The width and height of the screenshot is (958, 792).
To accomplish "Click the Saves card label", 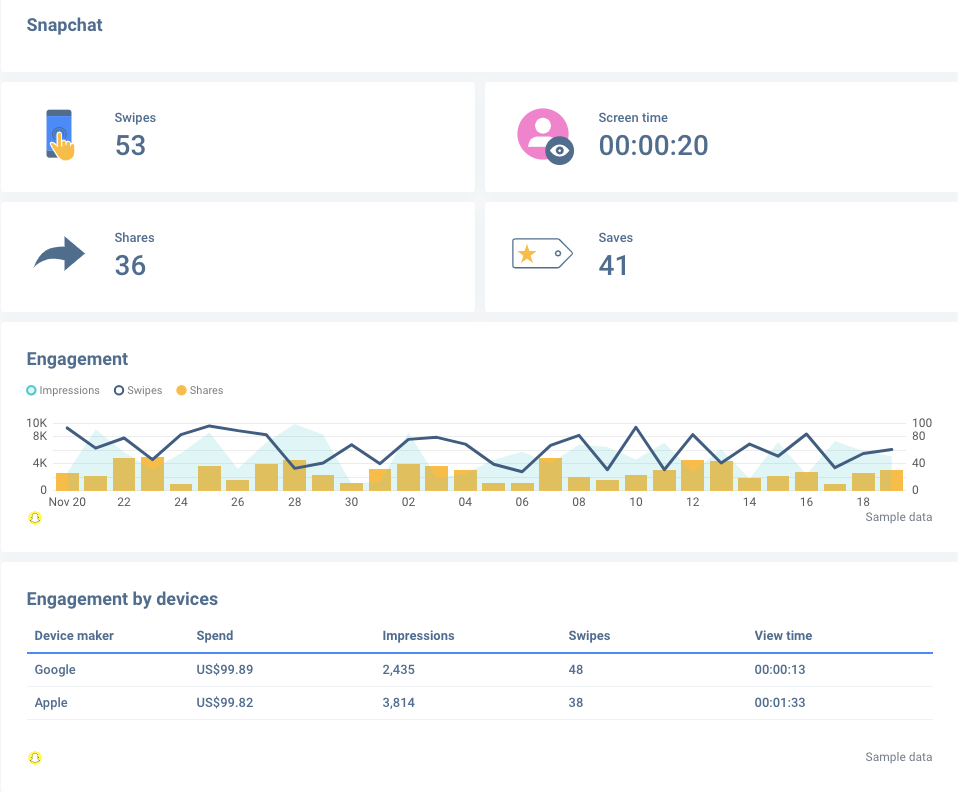I will pyautogui.click(x=615, y=238).
